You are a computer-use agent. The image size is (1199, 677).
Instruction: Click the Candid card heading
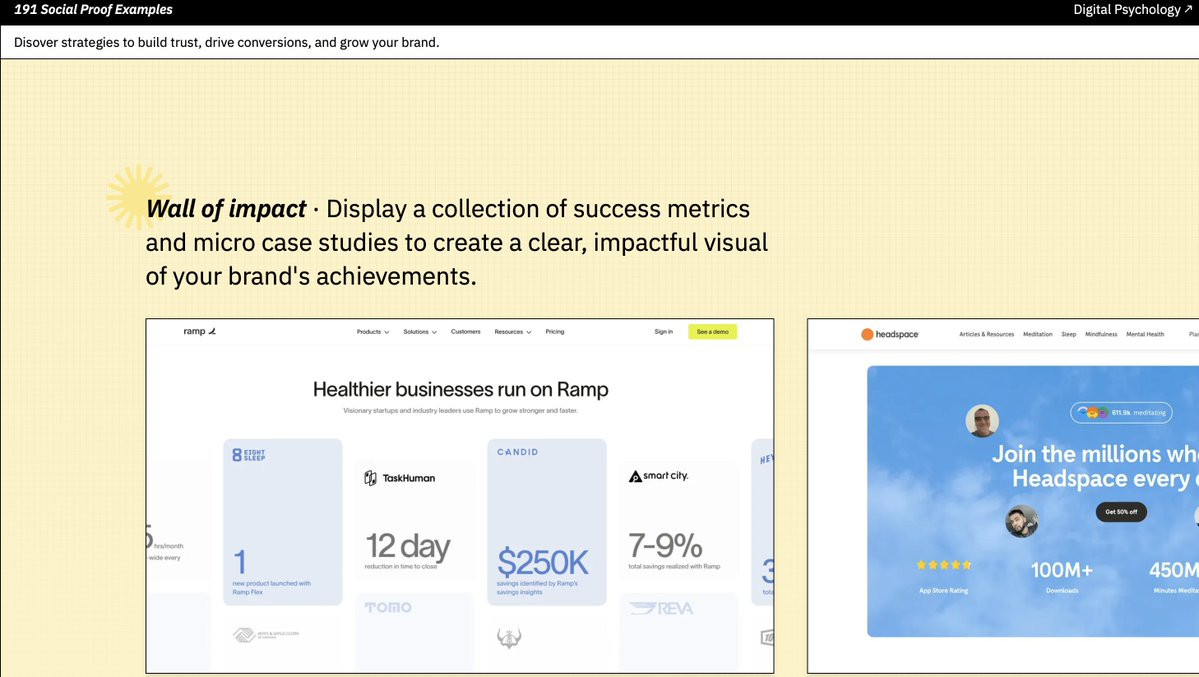[x=518, y=452]
